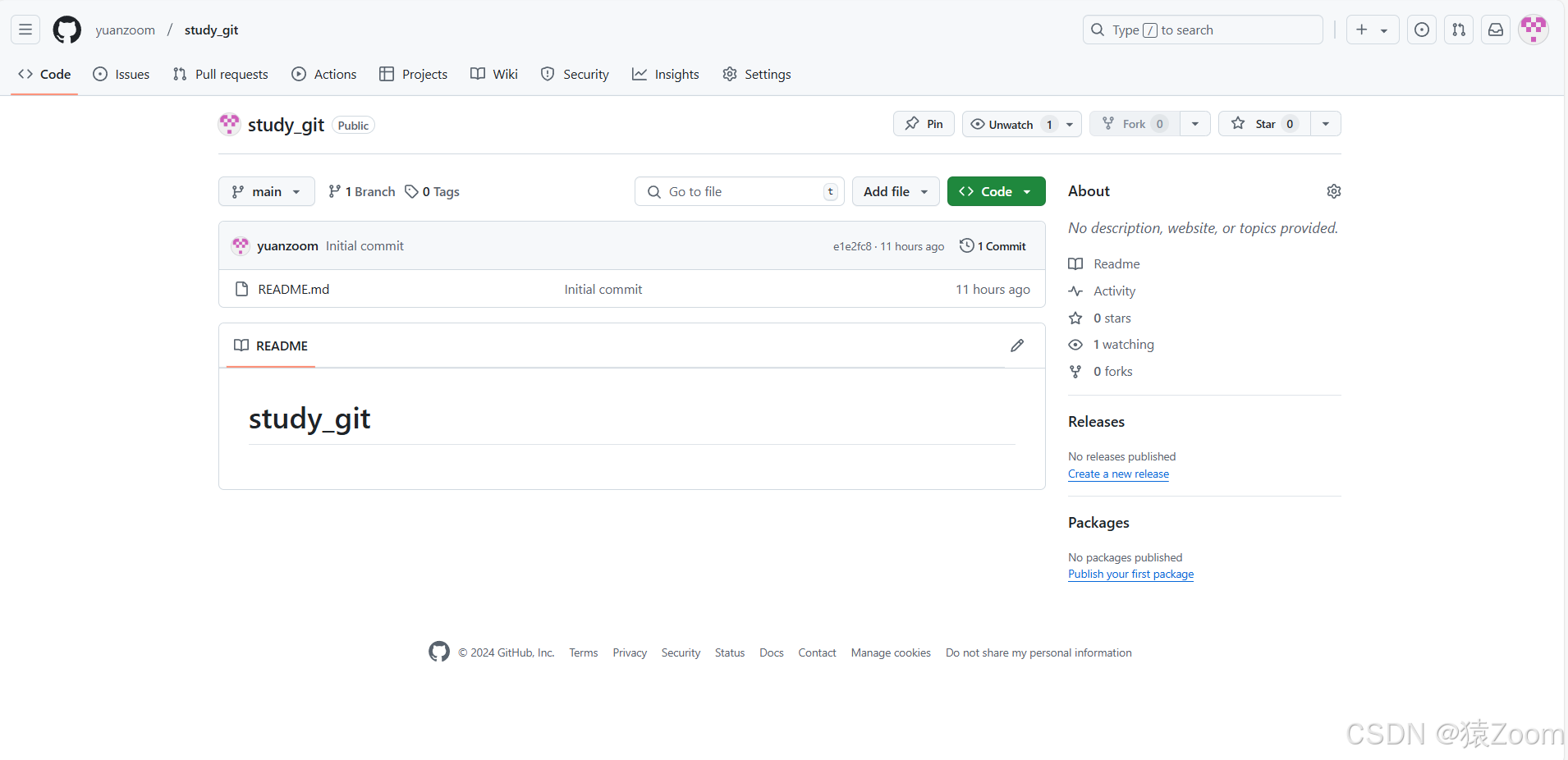Click the Create a new release link
Screen dimensions: 1568x760
tap(1118, 474)
